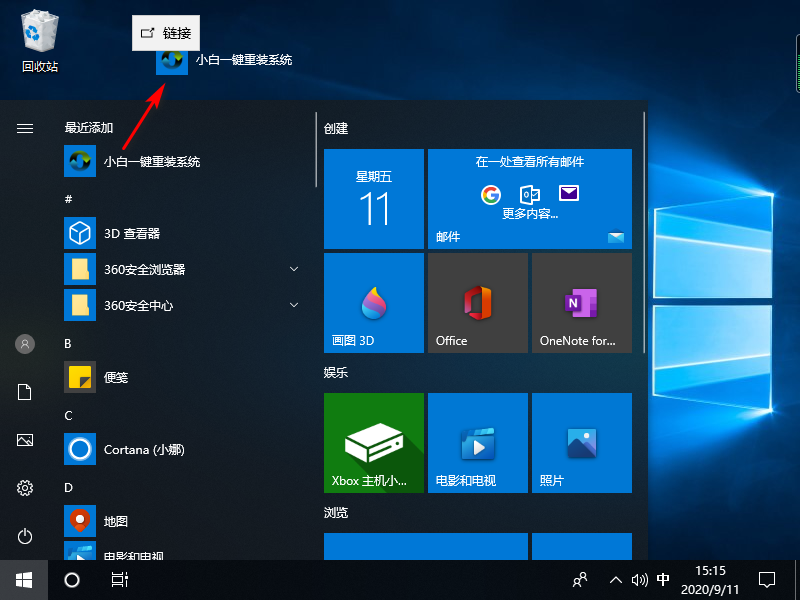Open the 电影和电视 tile
The image size is (800, 600).
point(478,443)
